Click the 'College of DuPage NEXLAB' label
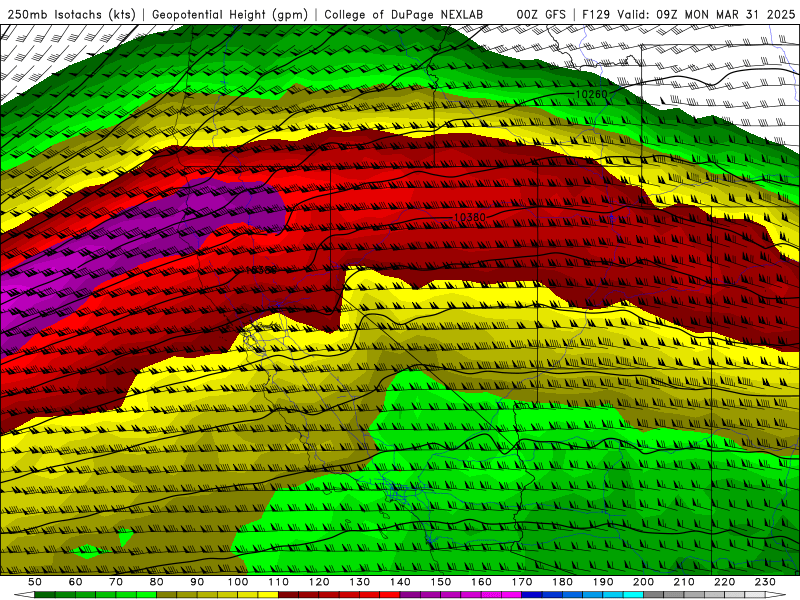The width and height of the screenshot is (800, 600). coord(403,14)
